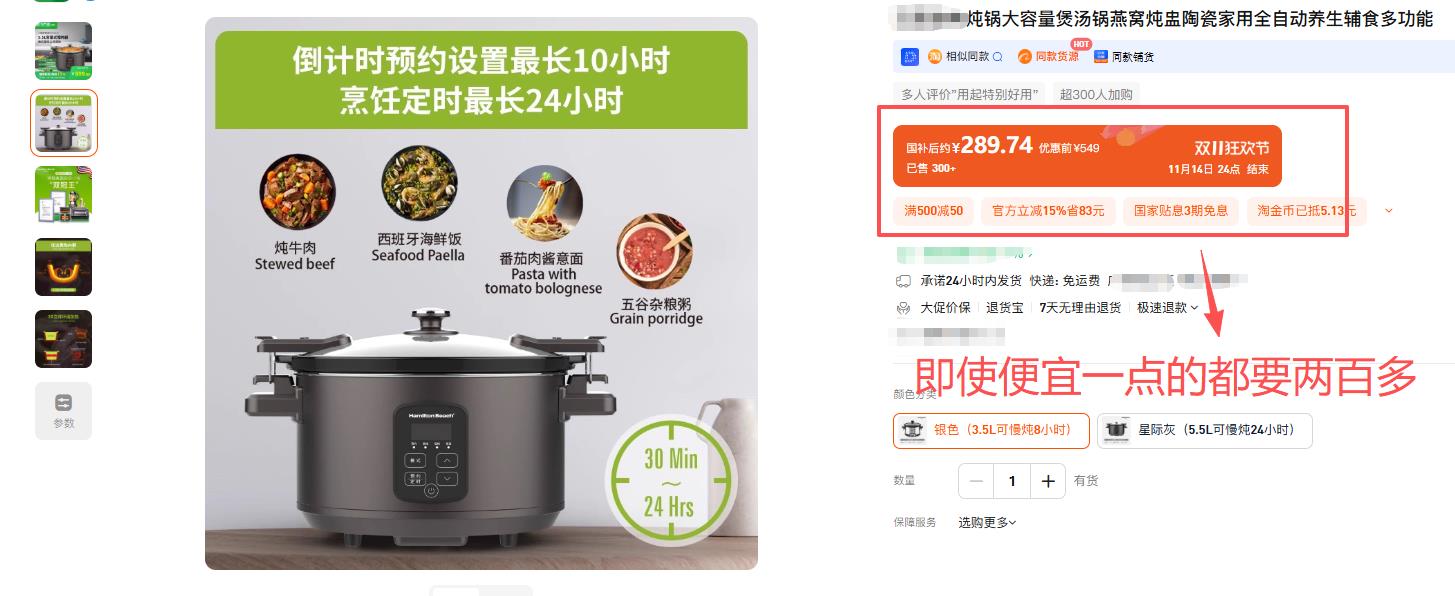Decrease quantity with the minus button
1455x596 pixels.
point(977,481)
